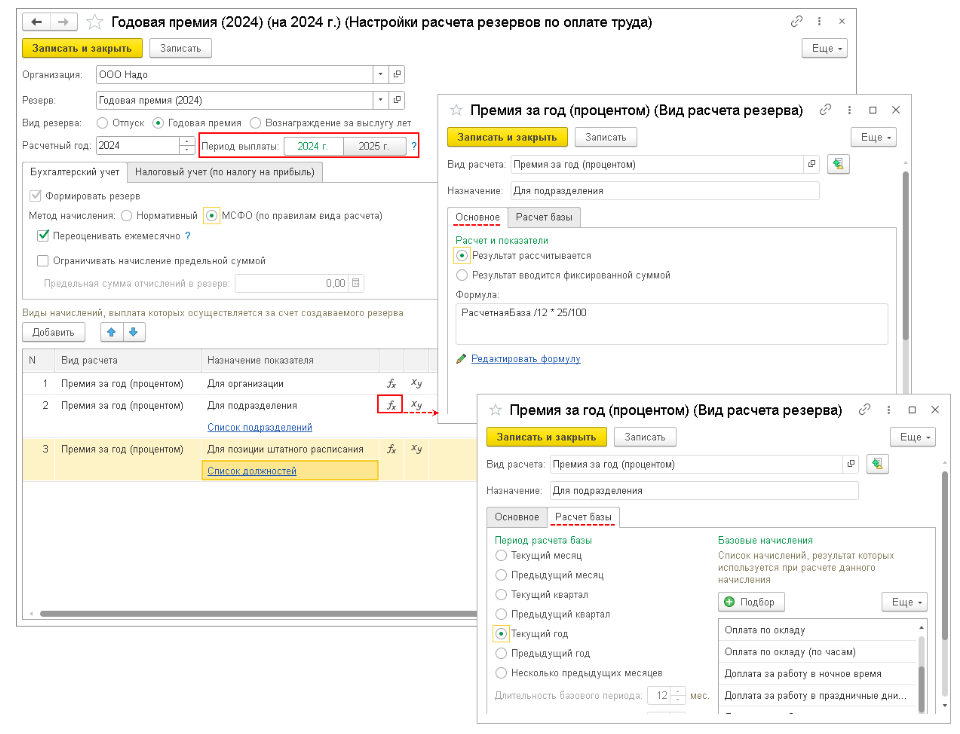Toggle Переоценивать ежемесячно checkbox
The image size is (960, 734).
[43, 236]
